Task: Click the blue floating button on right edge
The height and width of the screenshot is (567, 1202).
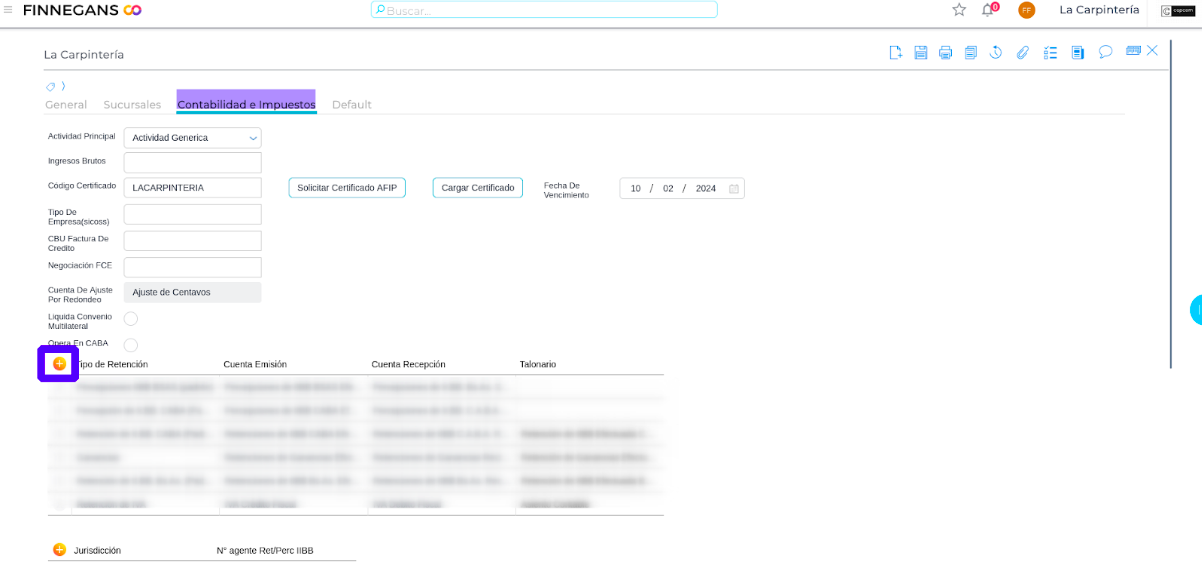Action: pyautogui.click(x=1196, y=310)
